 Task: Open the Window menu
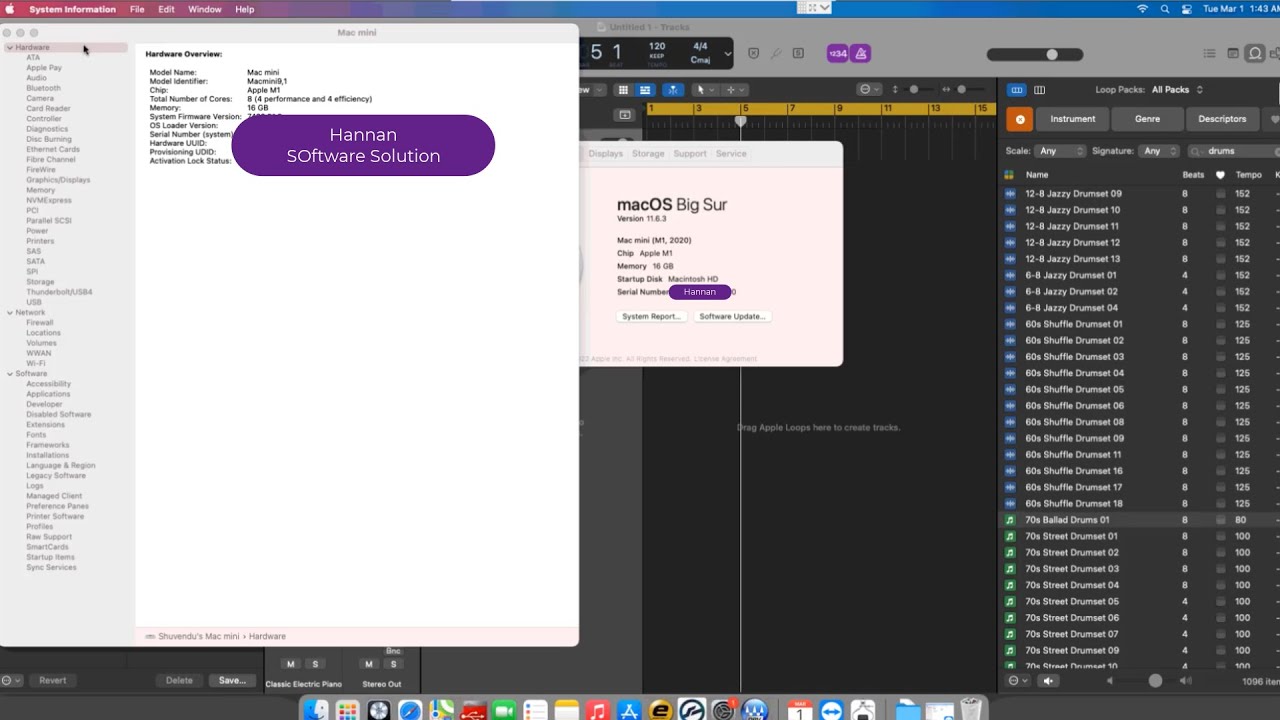(x=205, y=9)
